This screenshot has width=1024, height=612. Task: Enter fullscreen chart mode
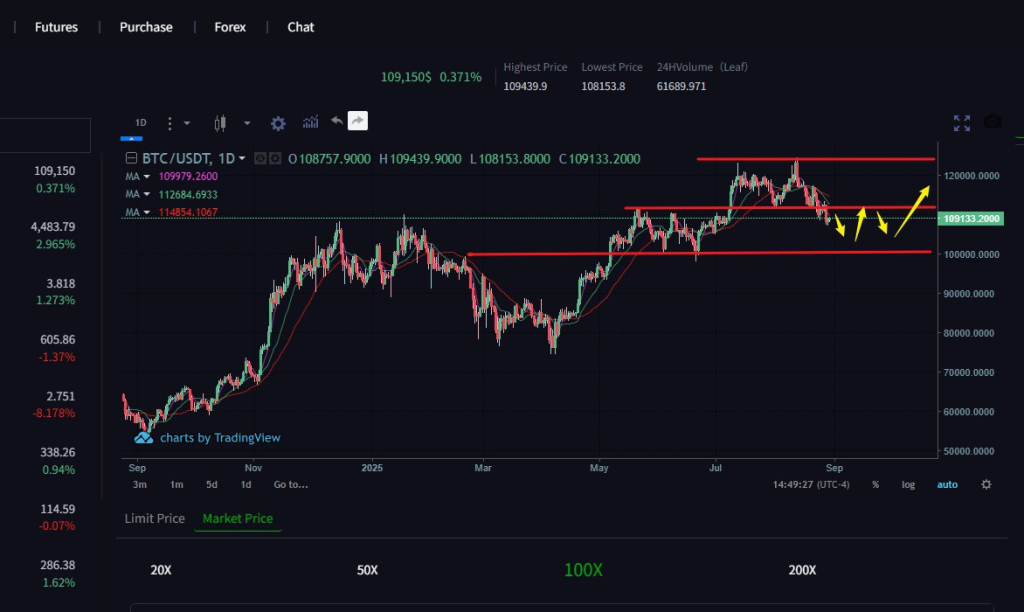(x=962, y=123)
